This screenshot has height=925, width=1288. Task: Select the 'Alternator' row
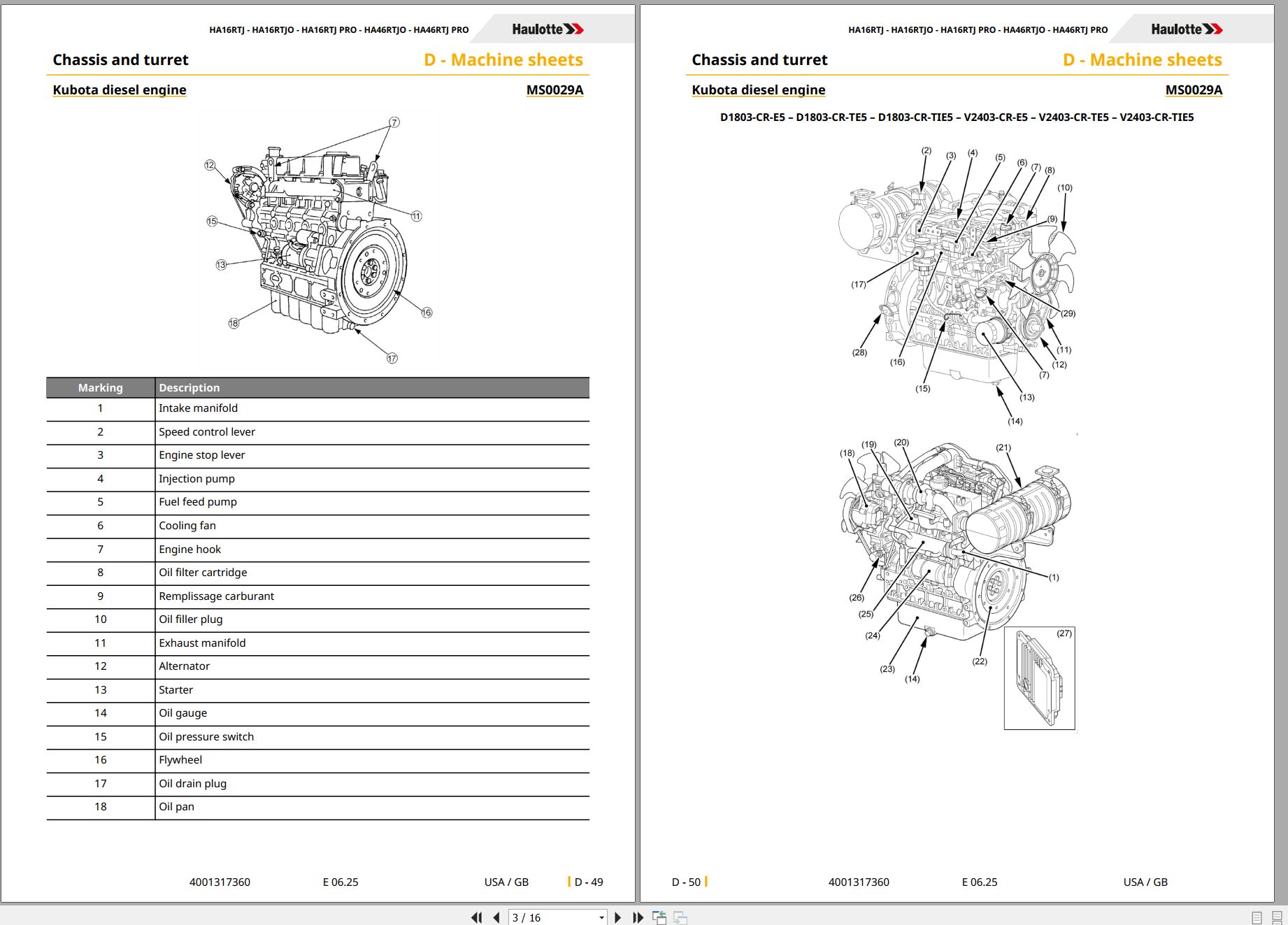coord(318,666)
